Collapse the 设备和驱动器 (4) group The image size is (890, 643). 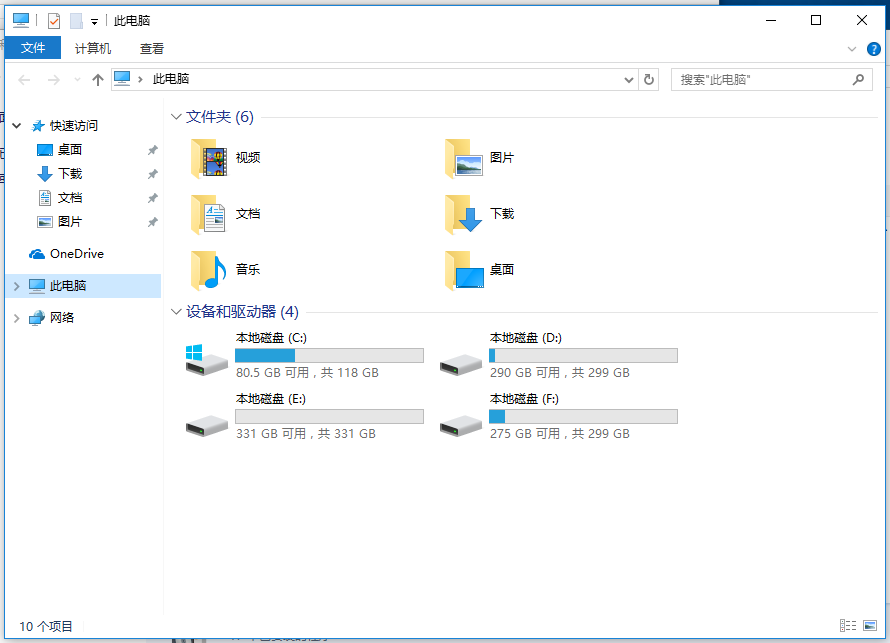pos(176,312)
